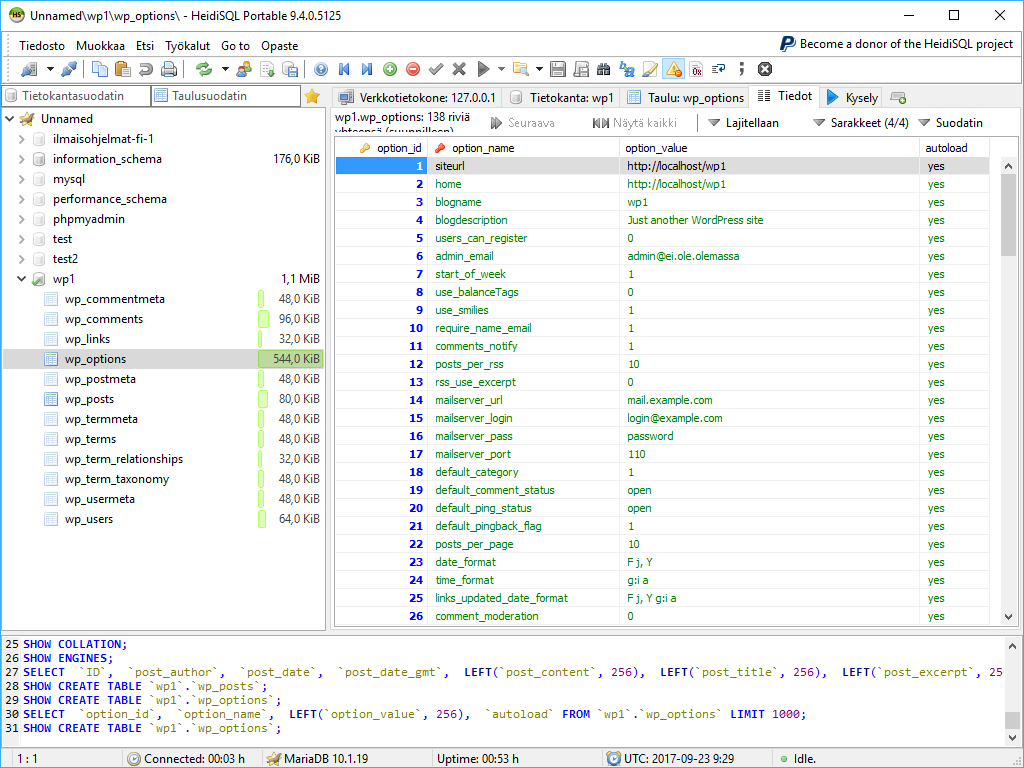Click the Copy icon in toolbar

(x=100, y=69)
